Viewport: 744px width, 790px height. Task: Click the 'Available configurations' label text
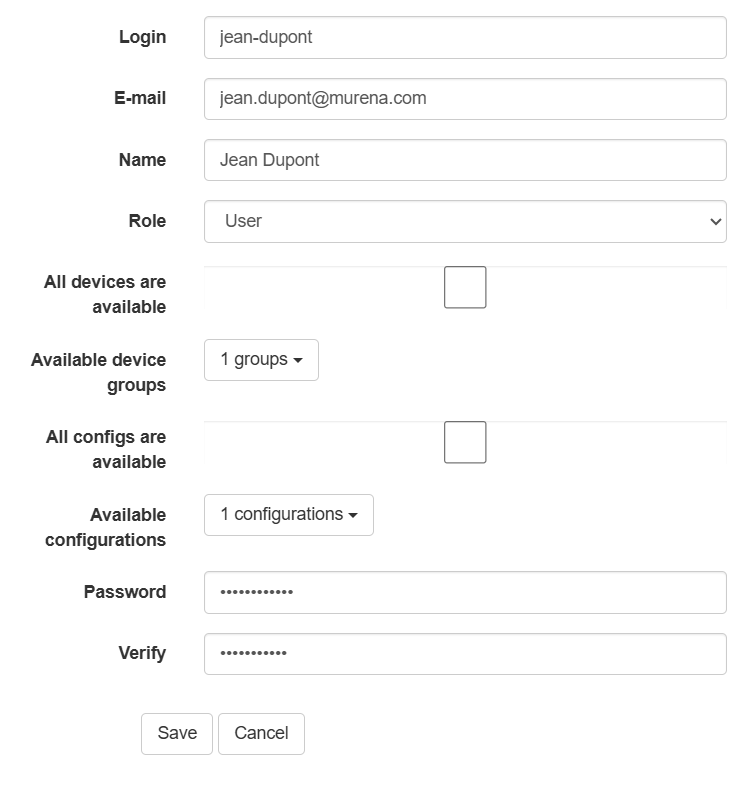coord(105,527)
